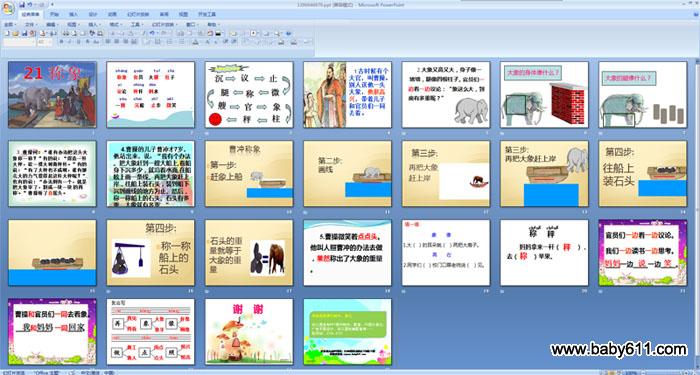Click the Save disk icon in classic toolbar
Viewport: 700px width, 375px height.
(x=25, y=33)
